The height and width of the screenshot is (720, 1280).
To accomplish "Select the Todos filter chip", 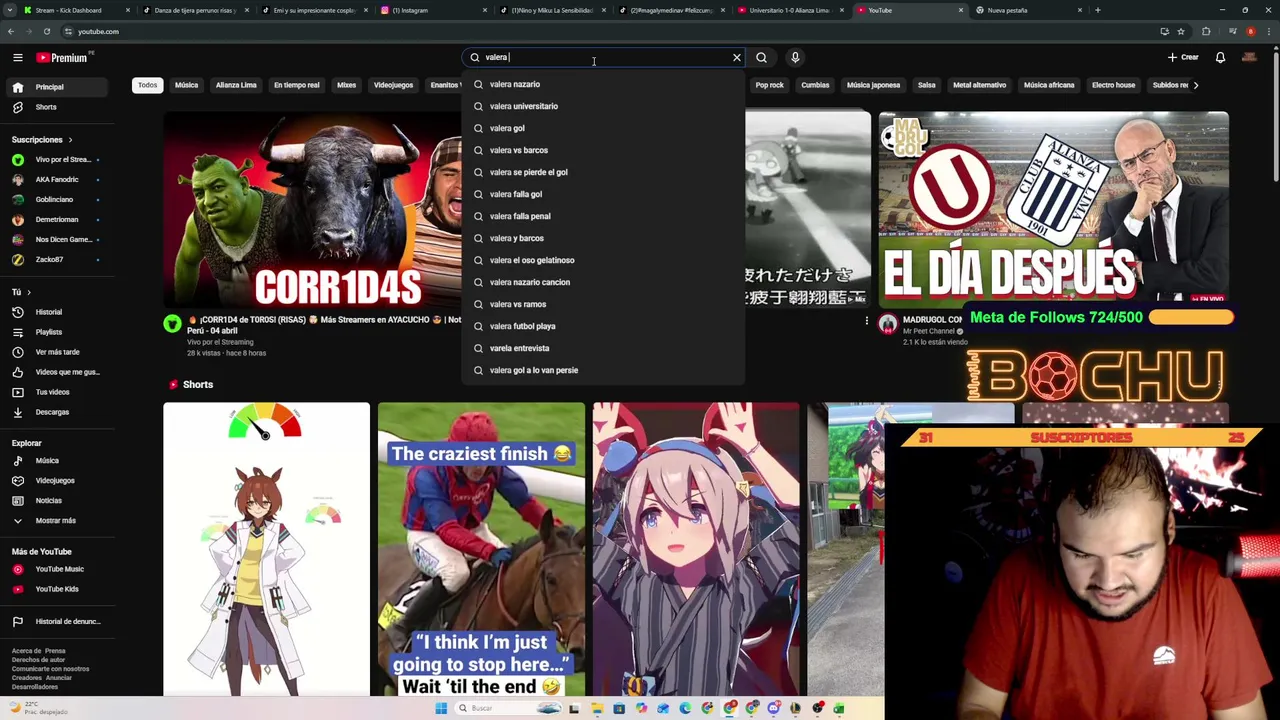I will tap(148, 85).
